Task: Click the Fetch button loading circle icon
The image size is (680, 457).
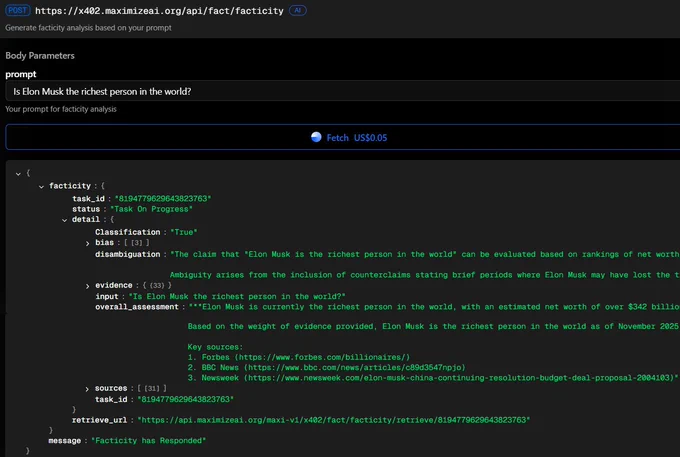Action: pos(316,137)
